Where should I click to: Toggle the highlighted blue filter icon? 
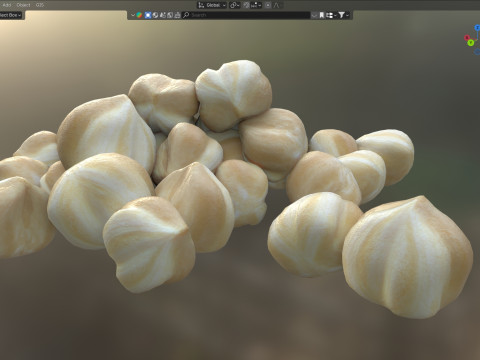tap(148, 15)
